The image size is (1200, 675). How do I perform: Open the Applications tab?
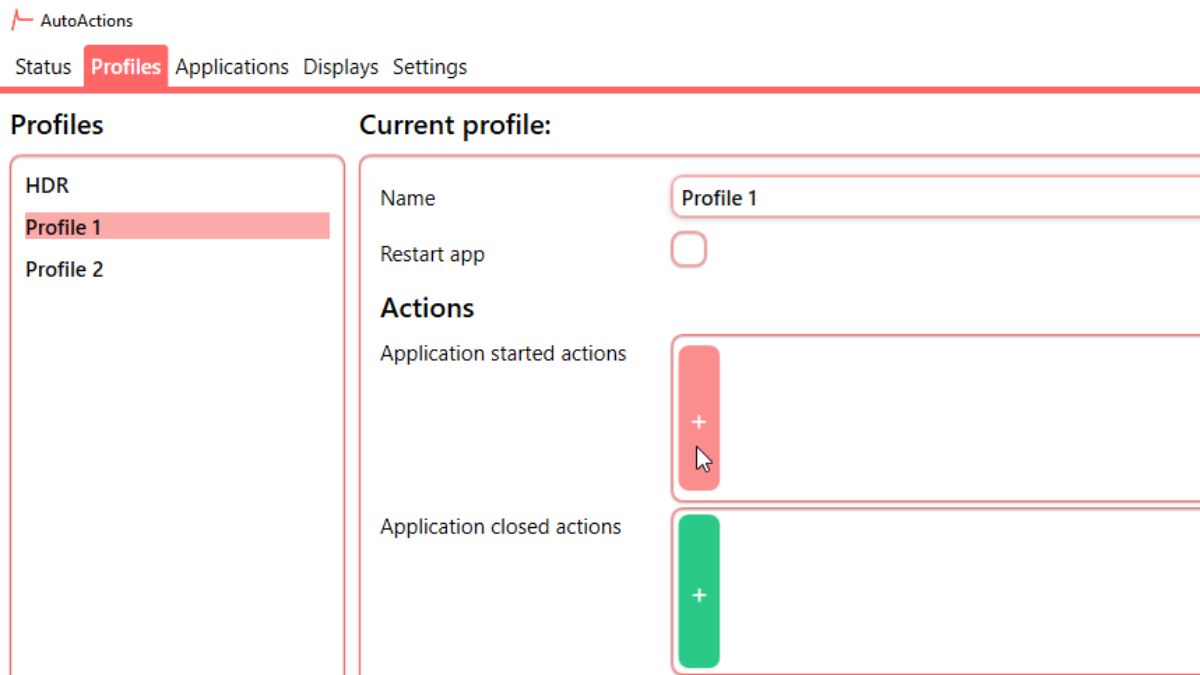[231, 66]
